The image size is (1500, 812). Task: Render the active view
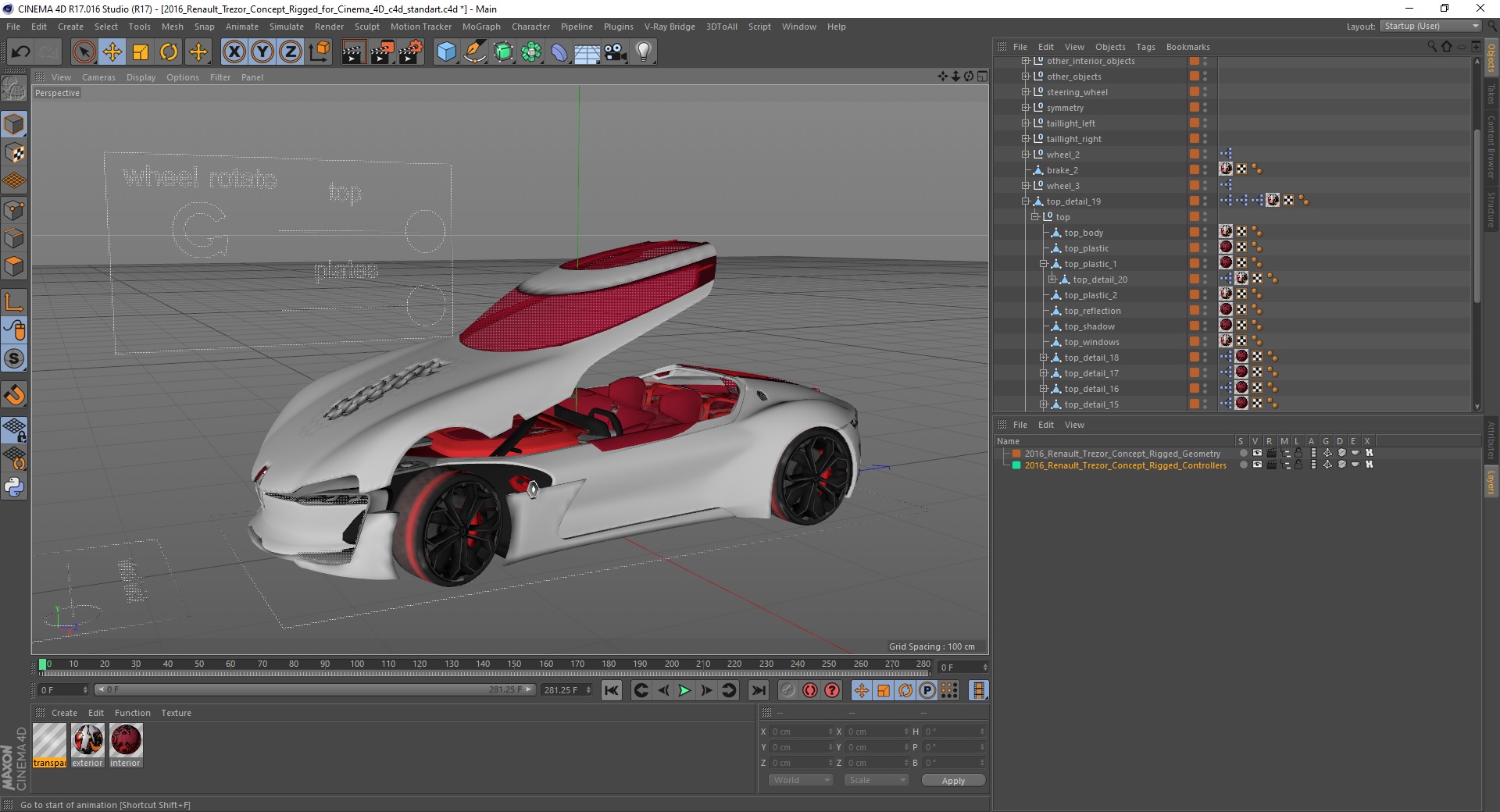[353, 52]
